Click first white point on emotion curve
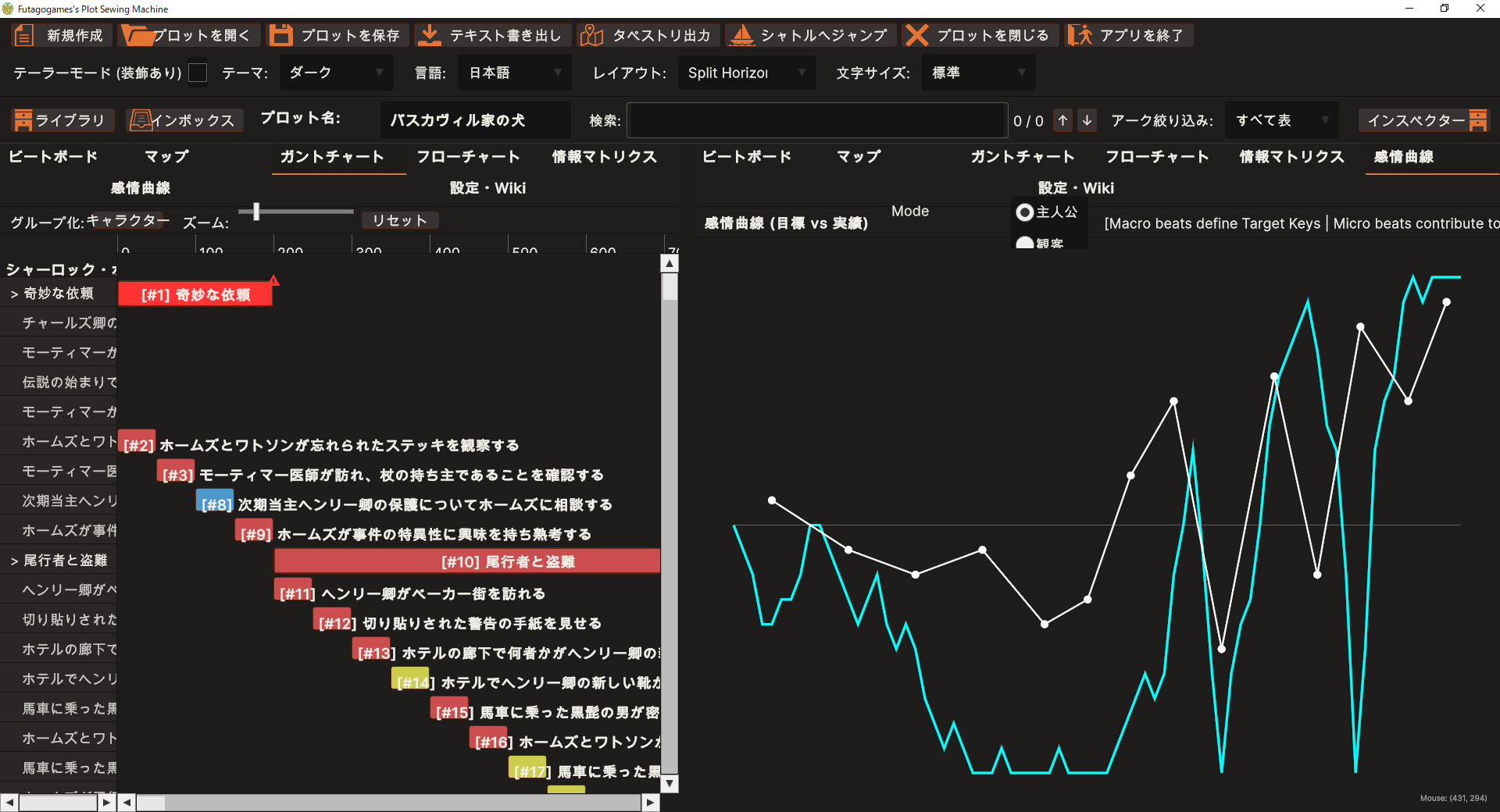The width and height of the screenshot is (1500, 812). click(772, 500)
